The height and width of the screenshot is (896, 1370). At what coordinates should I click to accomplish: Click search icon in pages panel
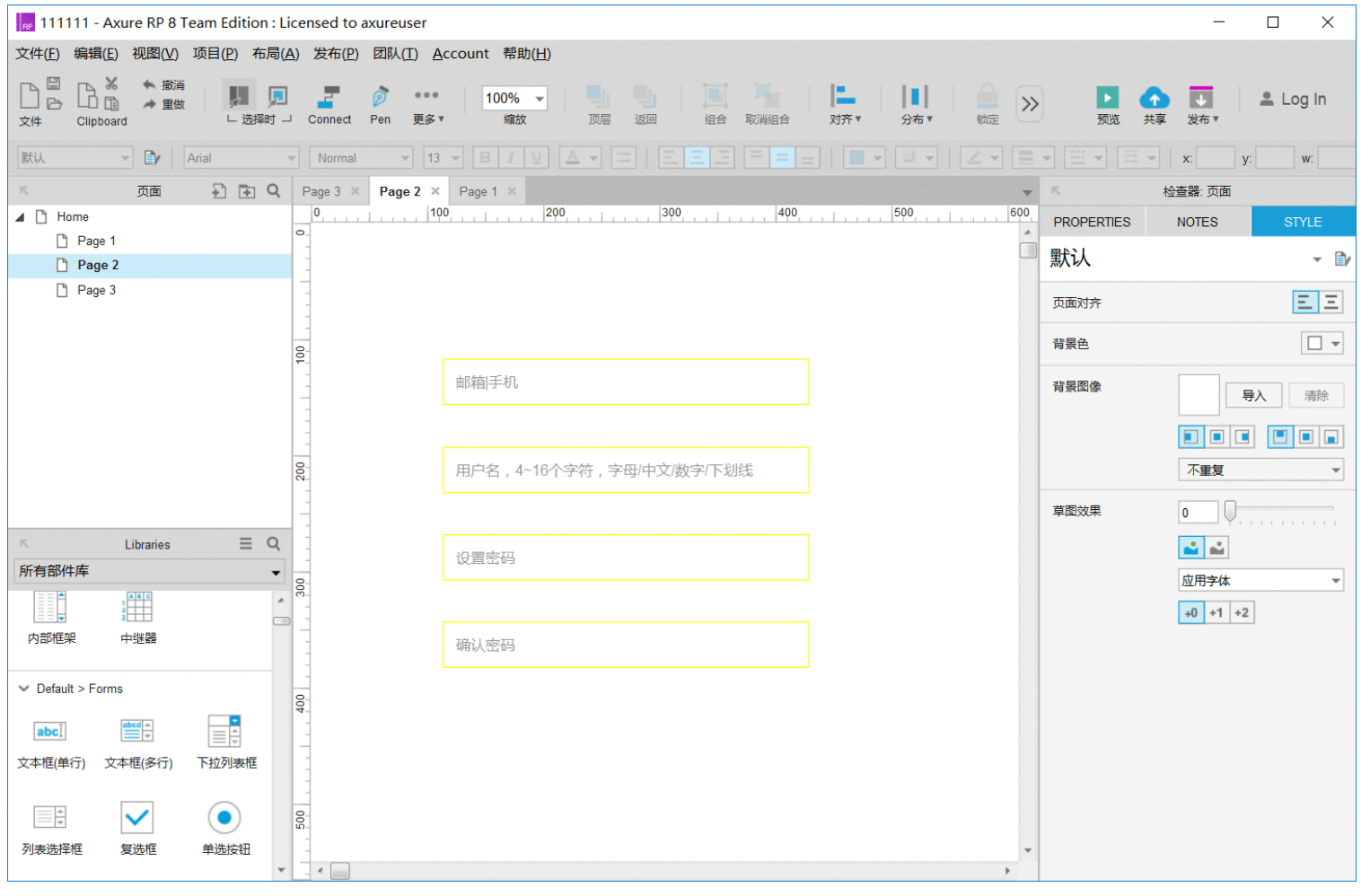274,190
